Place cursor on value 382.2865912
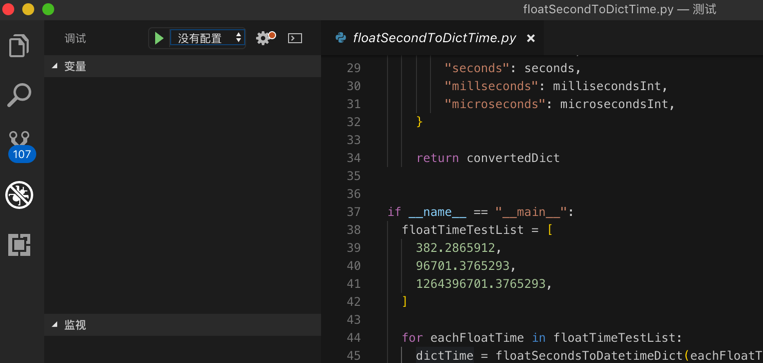The width and height of the screenshot is (763, 363). point(455,248)
